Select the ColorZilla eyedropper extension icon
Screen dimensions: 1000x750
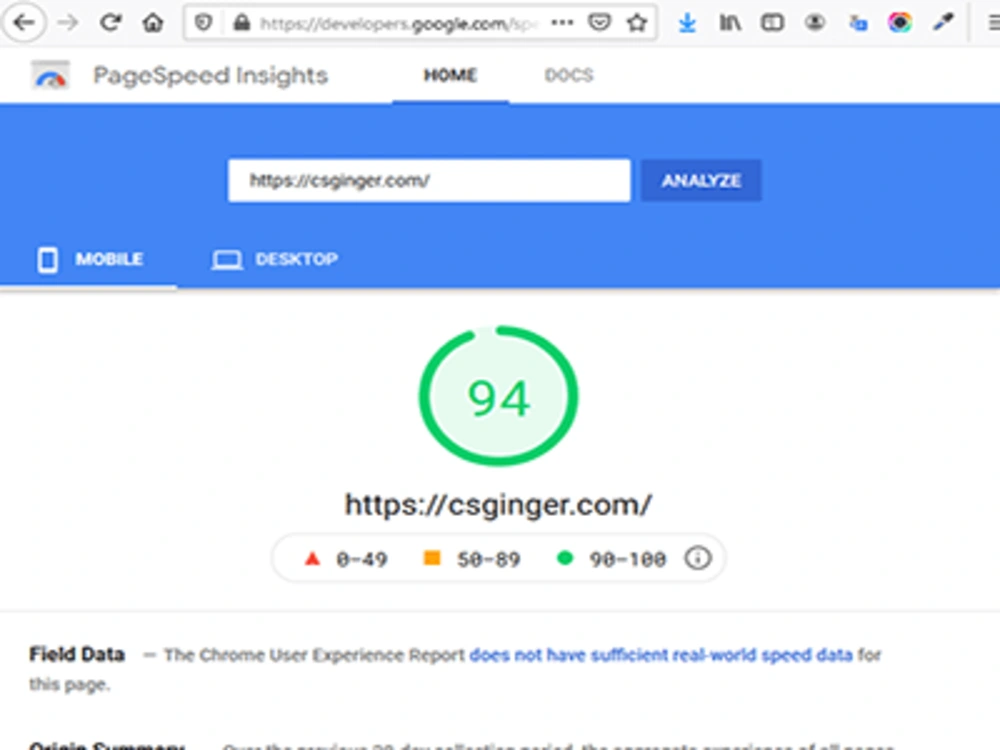[x=942, y=22]
